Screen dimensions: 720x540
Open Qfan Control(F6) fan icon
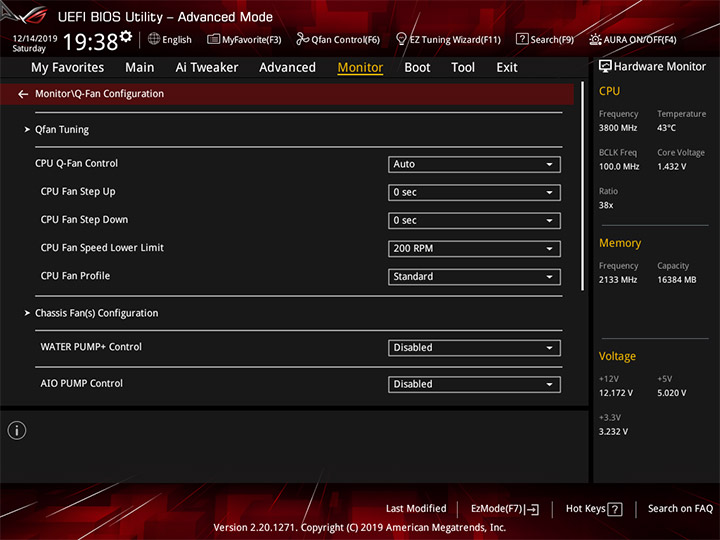pos(302,39)
